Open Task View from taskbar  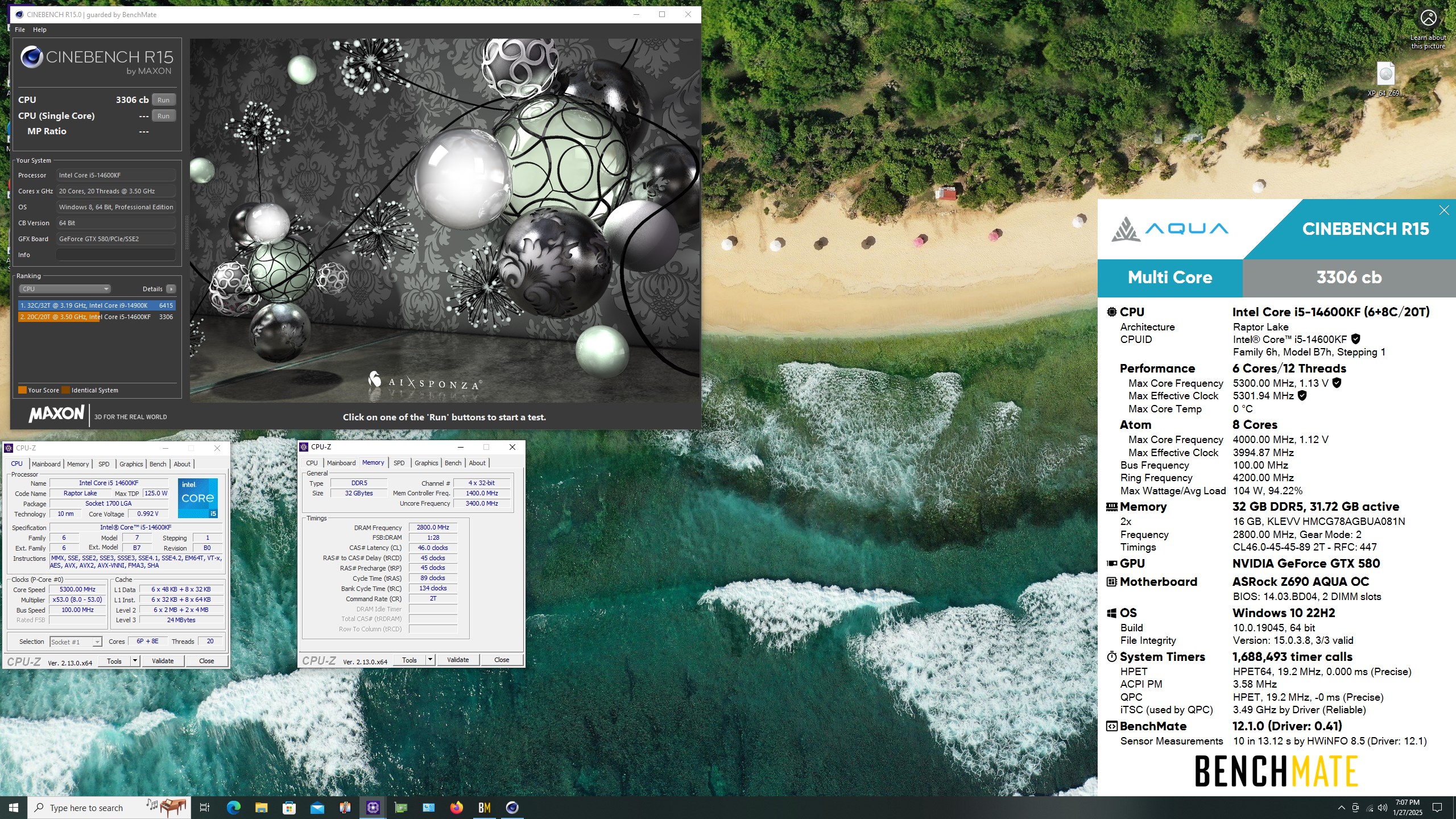(205, 808)
